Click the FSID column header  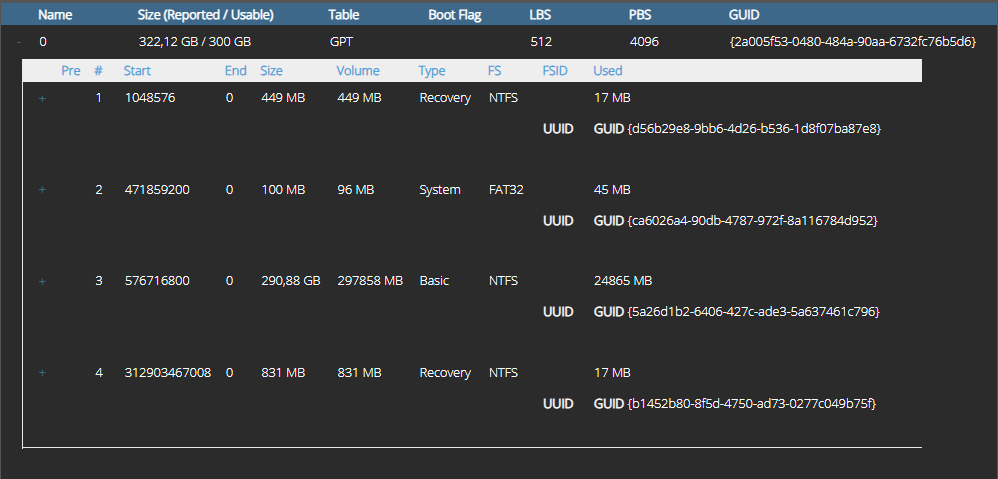[555, 71]
